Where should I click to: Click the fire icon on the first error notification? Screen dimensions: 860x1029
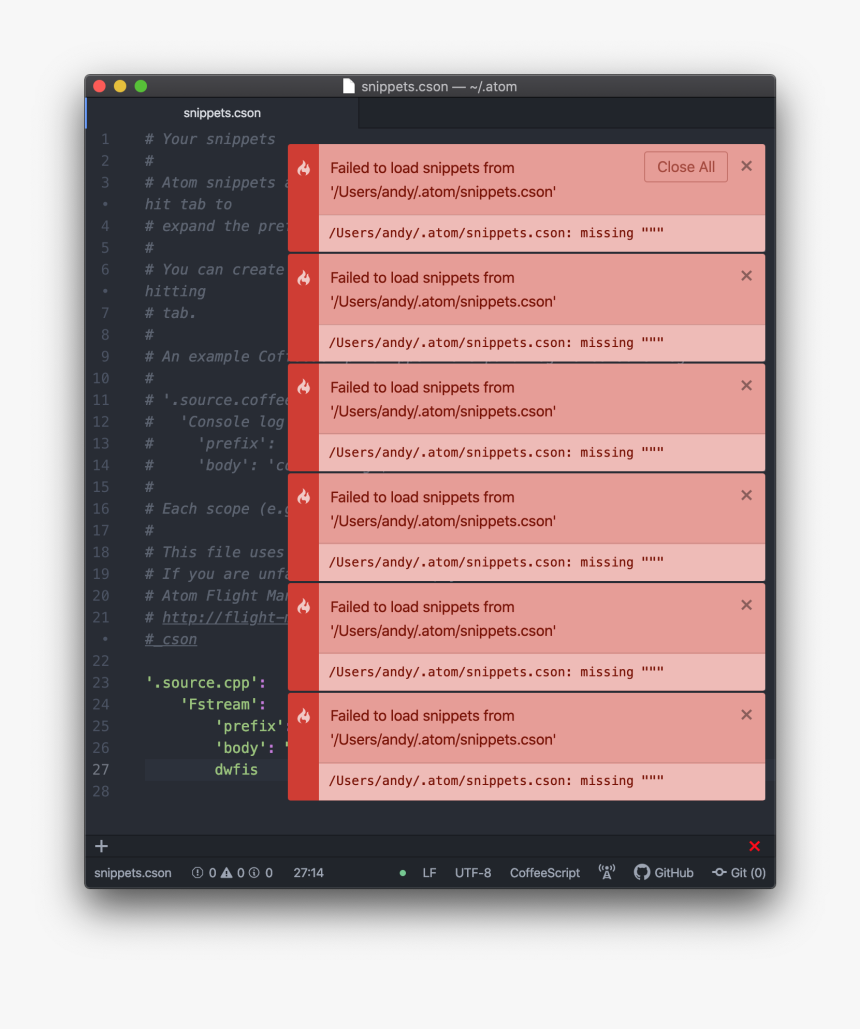pyautogui.click(x=303, y=170)
